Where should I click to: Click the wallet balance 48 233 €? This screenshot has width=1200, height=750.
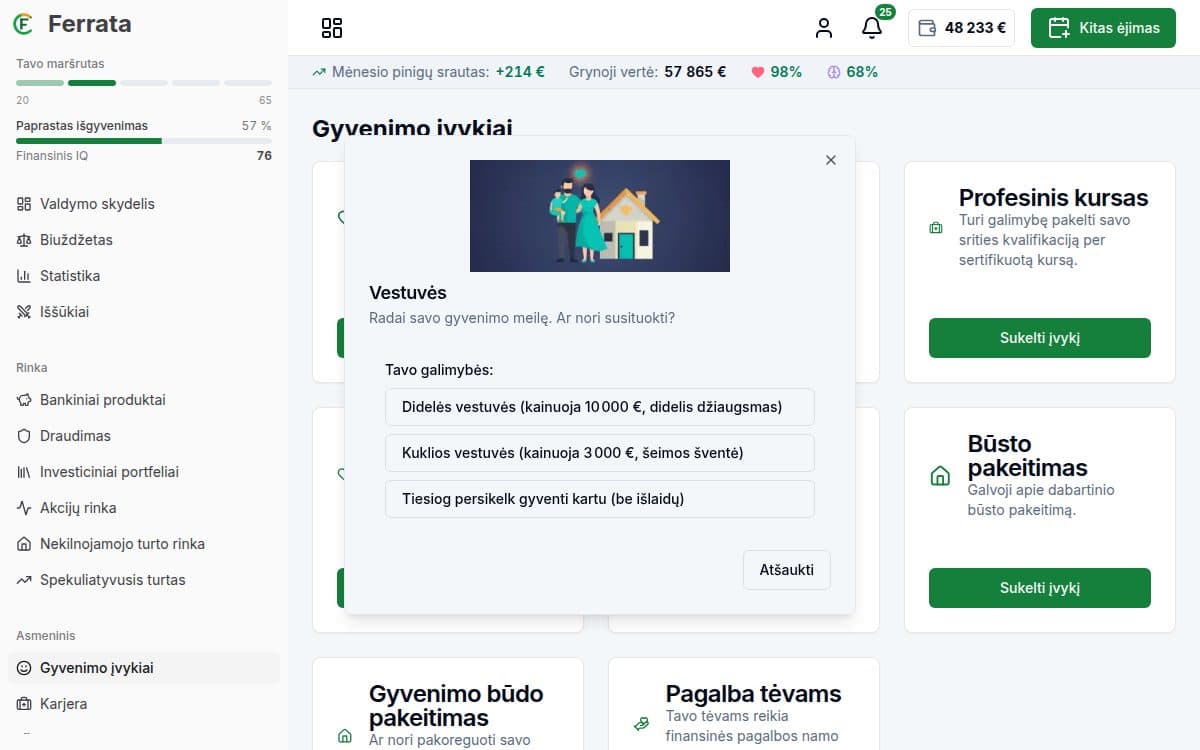[961, 28]
